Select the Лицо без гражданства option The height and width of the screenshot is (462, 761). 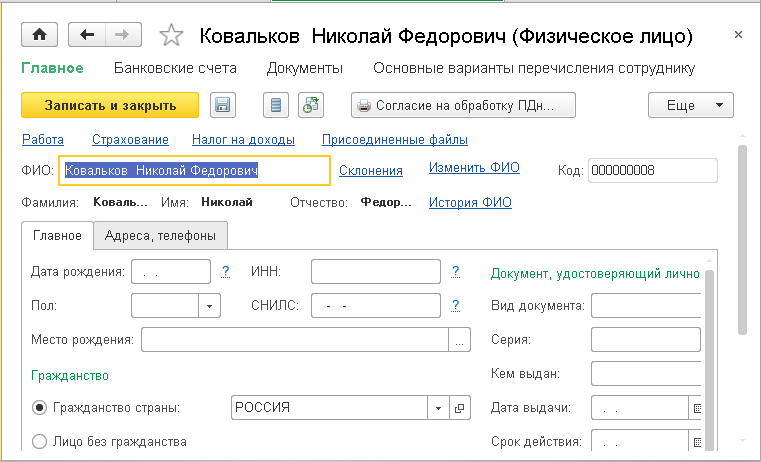[40, 441]
